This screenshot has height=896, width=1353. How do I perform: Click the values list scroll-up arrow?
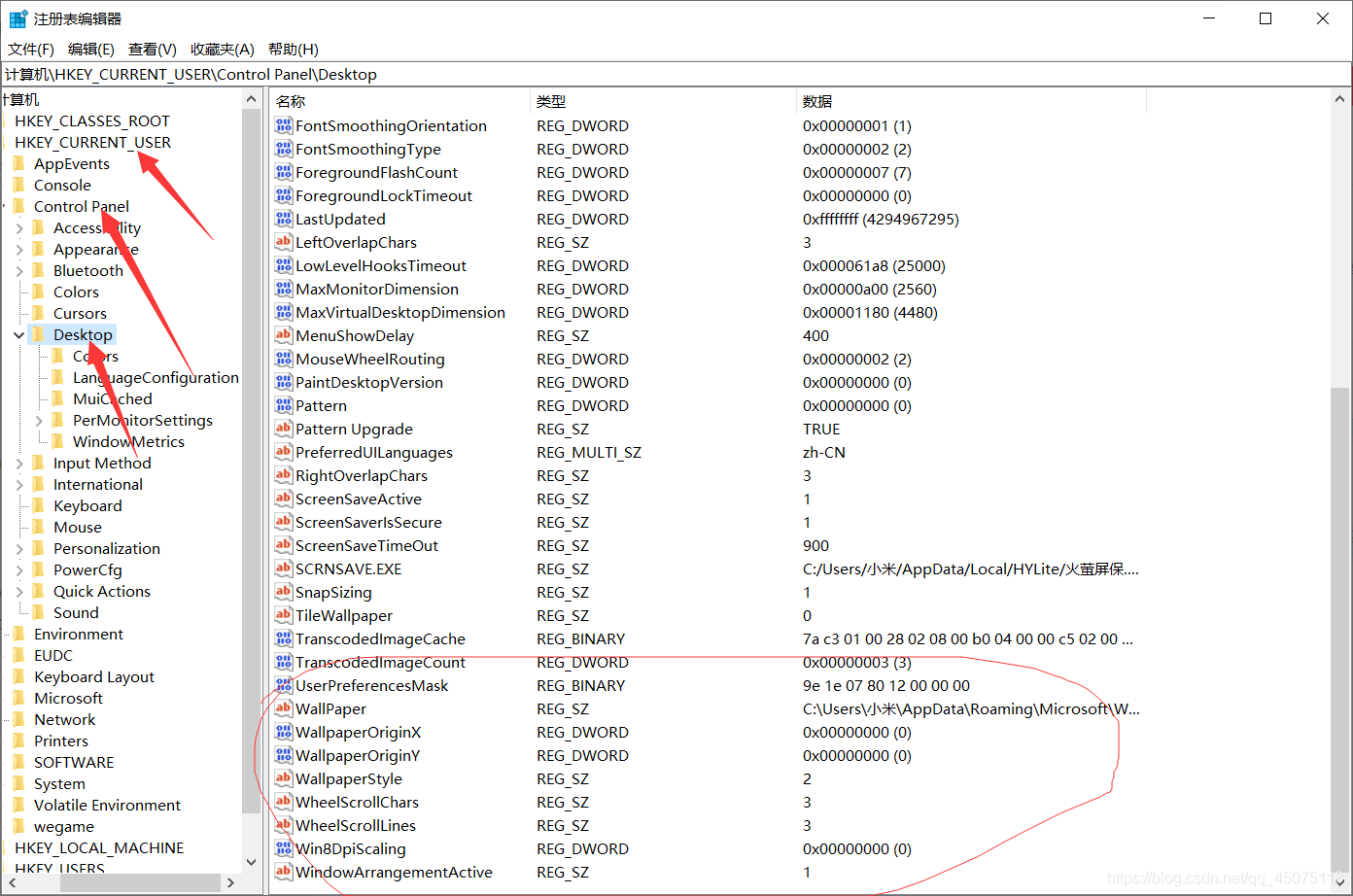[1340, 99]
